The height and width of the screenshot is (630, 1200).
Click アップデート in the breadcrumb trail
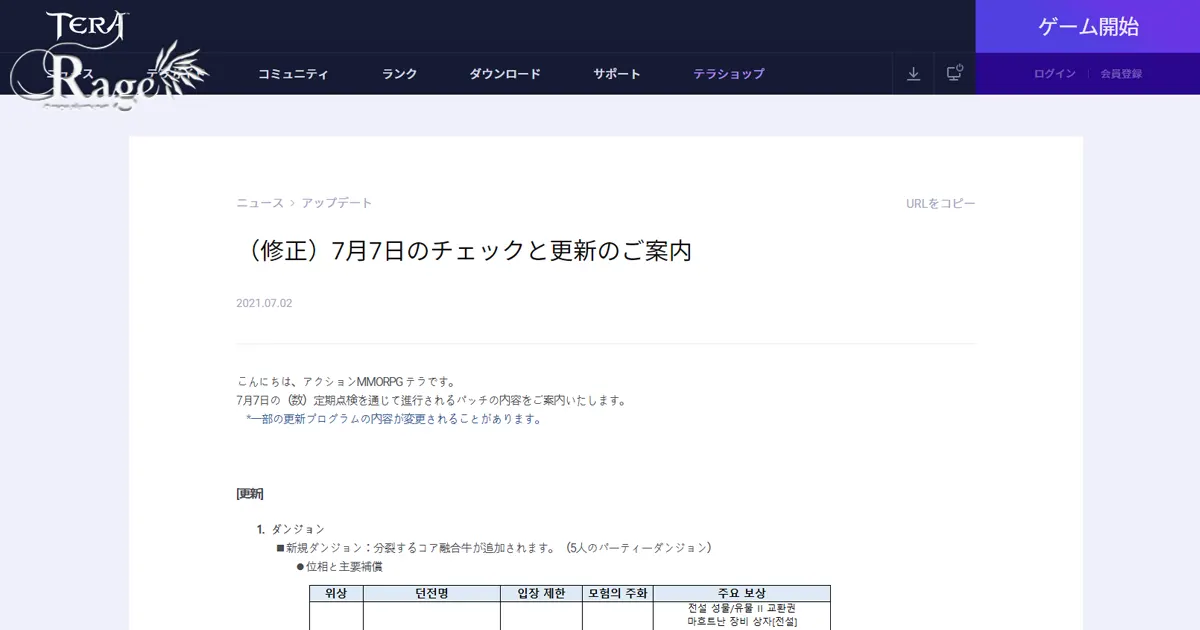pos(337,202)
